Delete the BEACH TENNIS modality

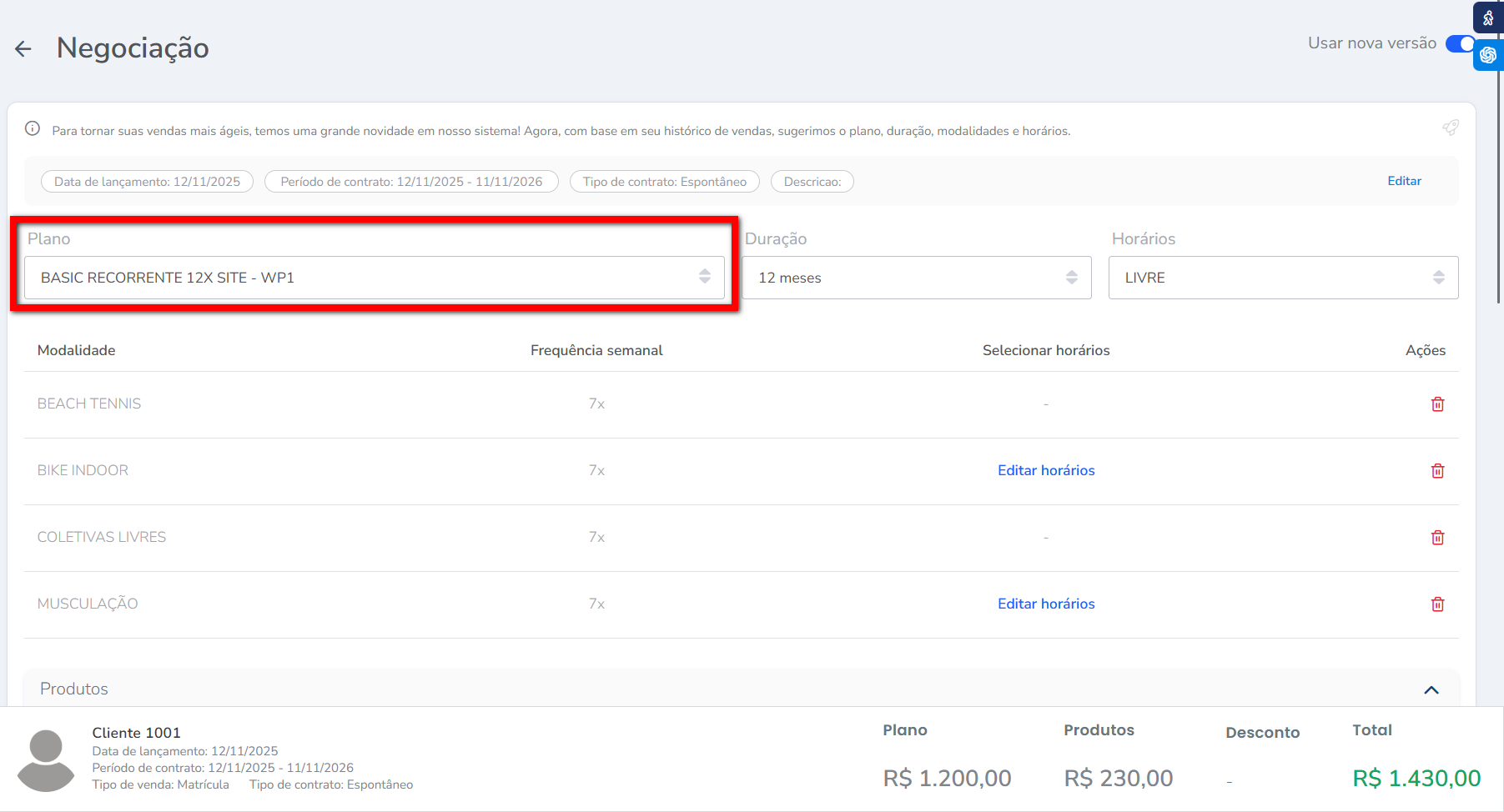pos(1437,404)
